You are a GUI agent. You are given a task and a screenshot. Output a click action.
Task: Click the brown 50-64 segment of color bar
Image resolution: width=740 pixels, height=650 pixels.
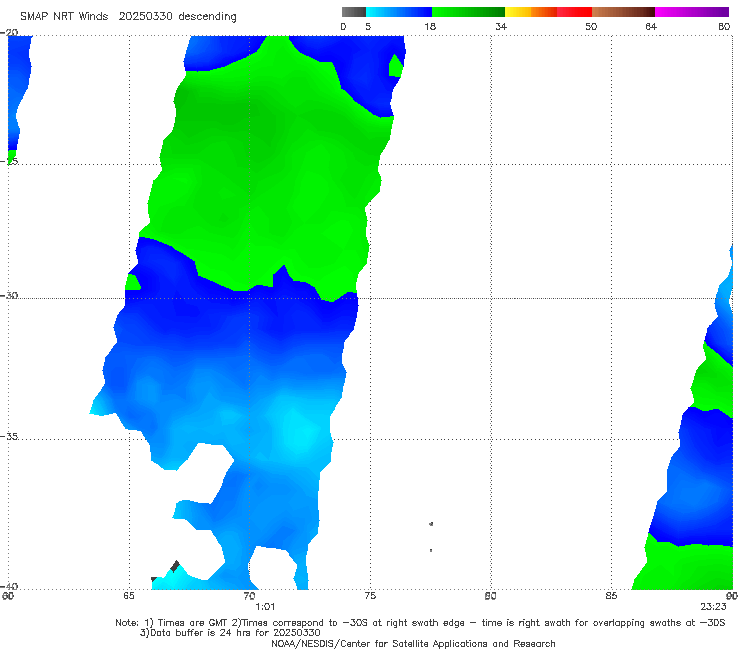point(623,12)
